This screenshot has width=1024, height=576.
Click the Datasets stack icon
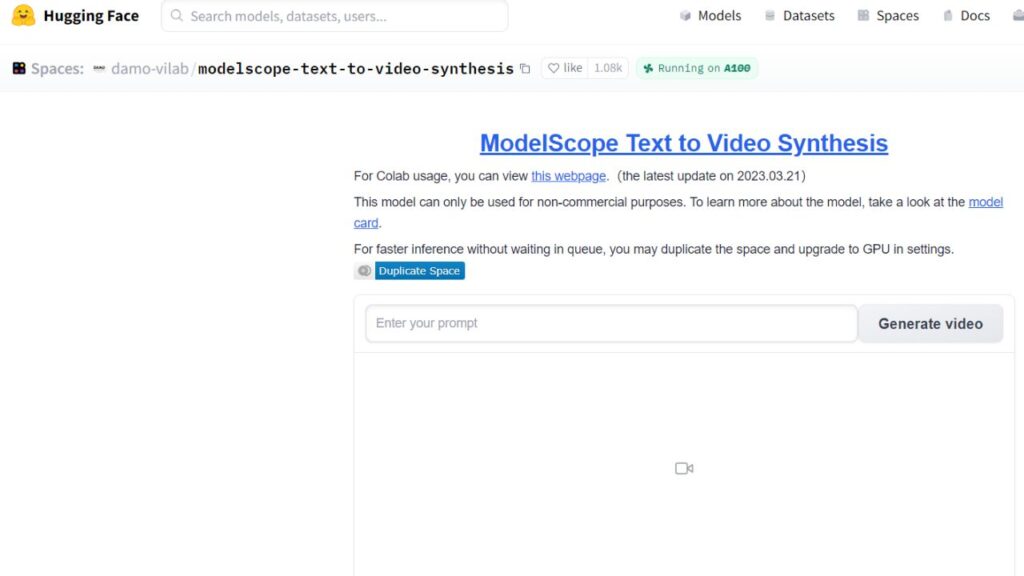(x=770, y=16)
